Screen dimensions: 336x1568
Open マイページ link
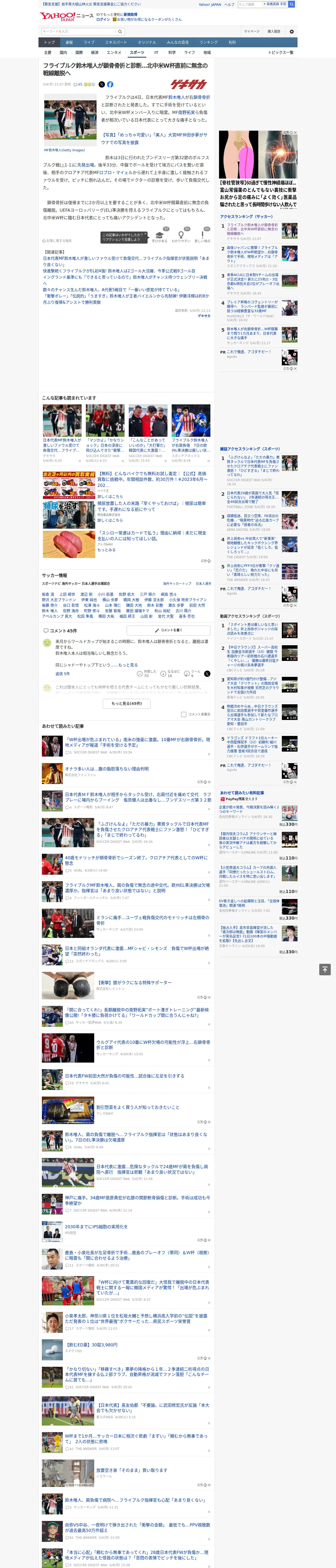coord(251,31)
